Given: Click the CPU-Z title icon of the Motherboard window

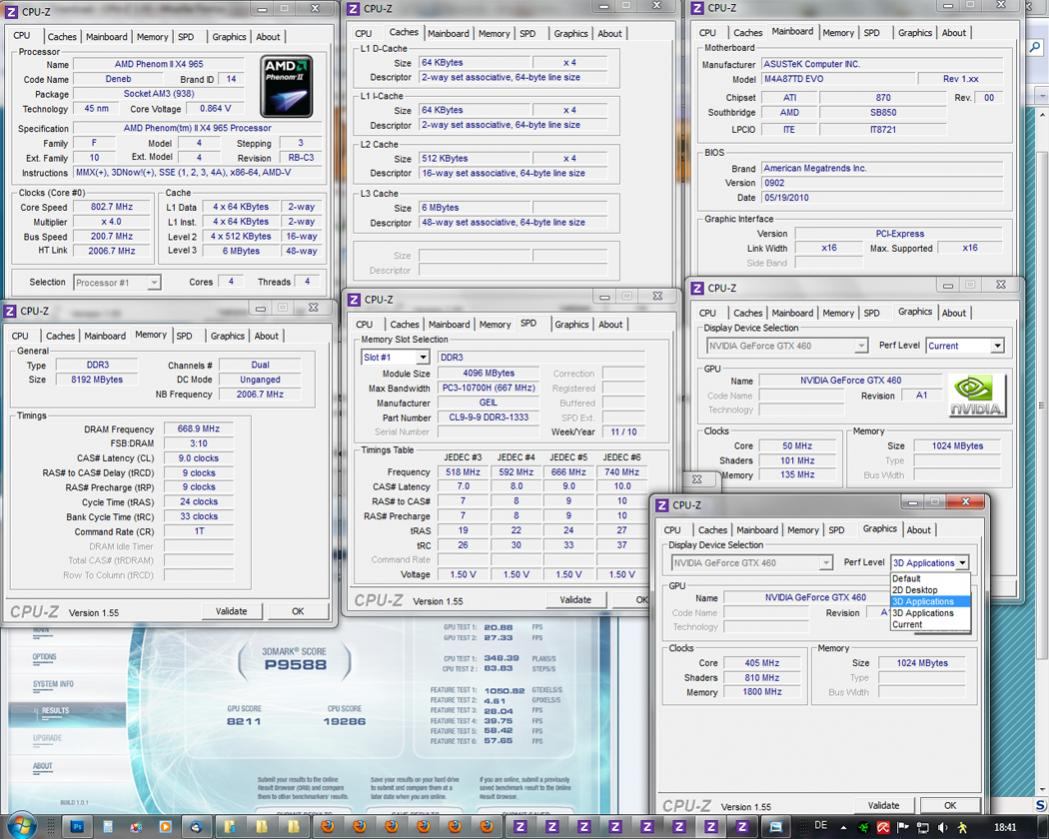Looking at the screenshot, I should [x=697, y=8].
